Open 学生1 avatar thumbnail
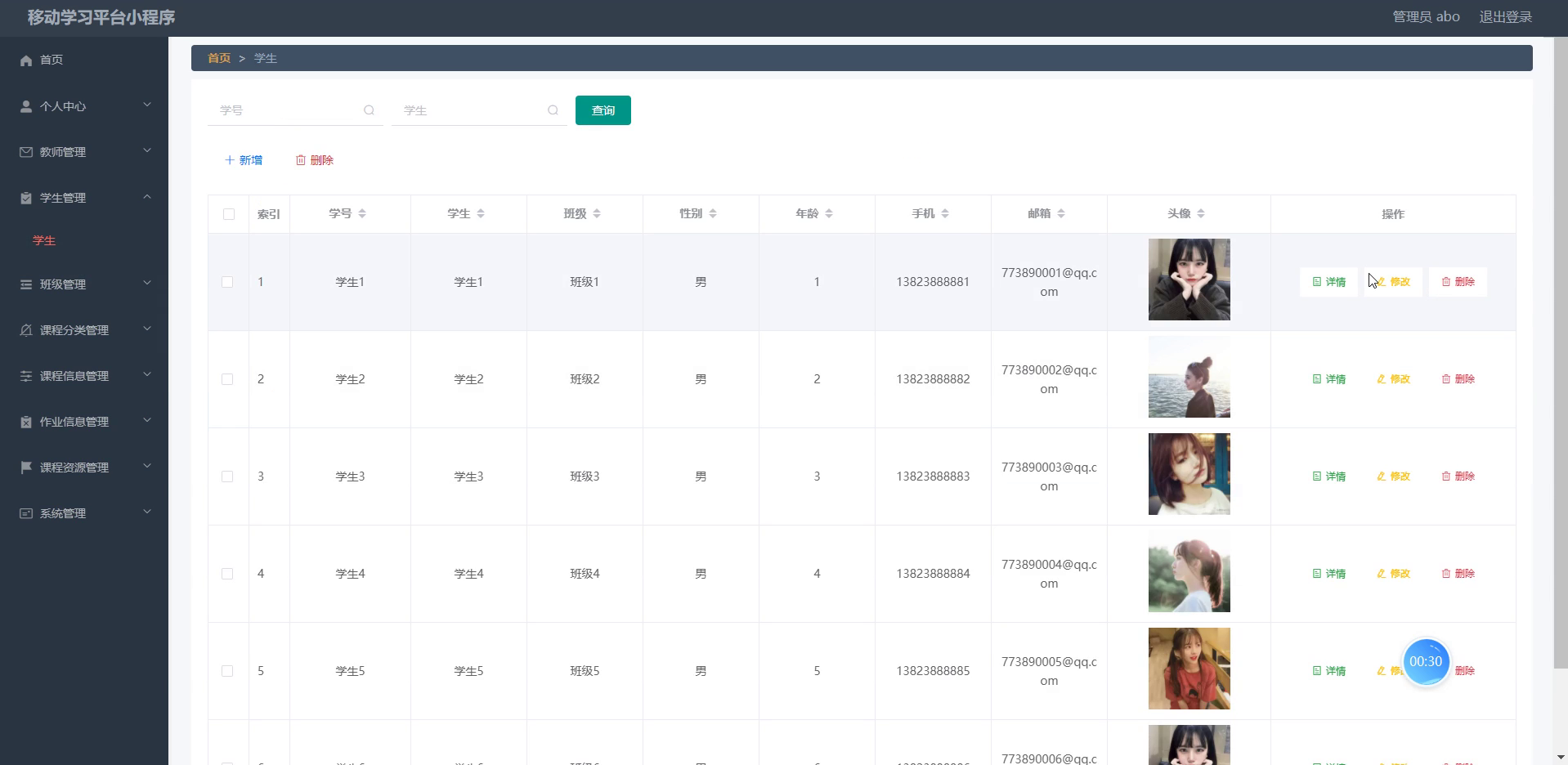This screenshot has height=765, width=1568. coord(1189,280)
